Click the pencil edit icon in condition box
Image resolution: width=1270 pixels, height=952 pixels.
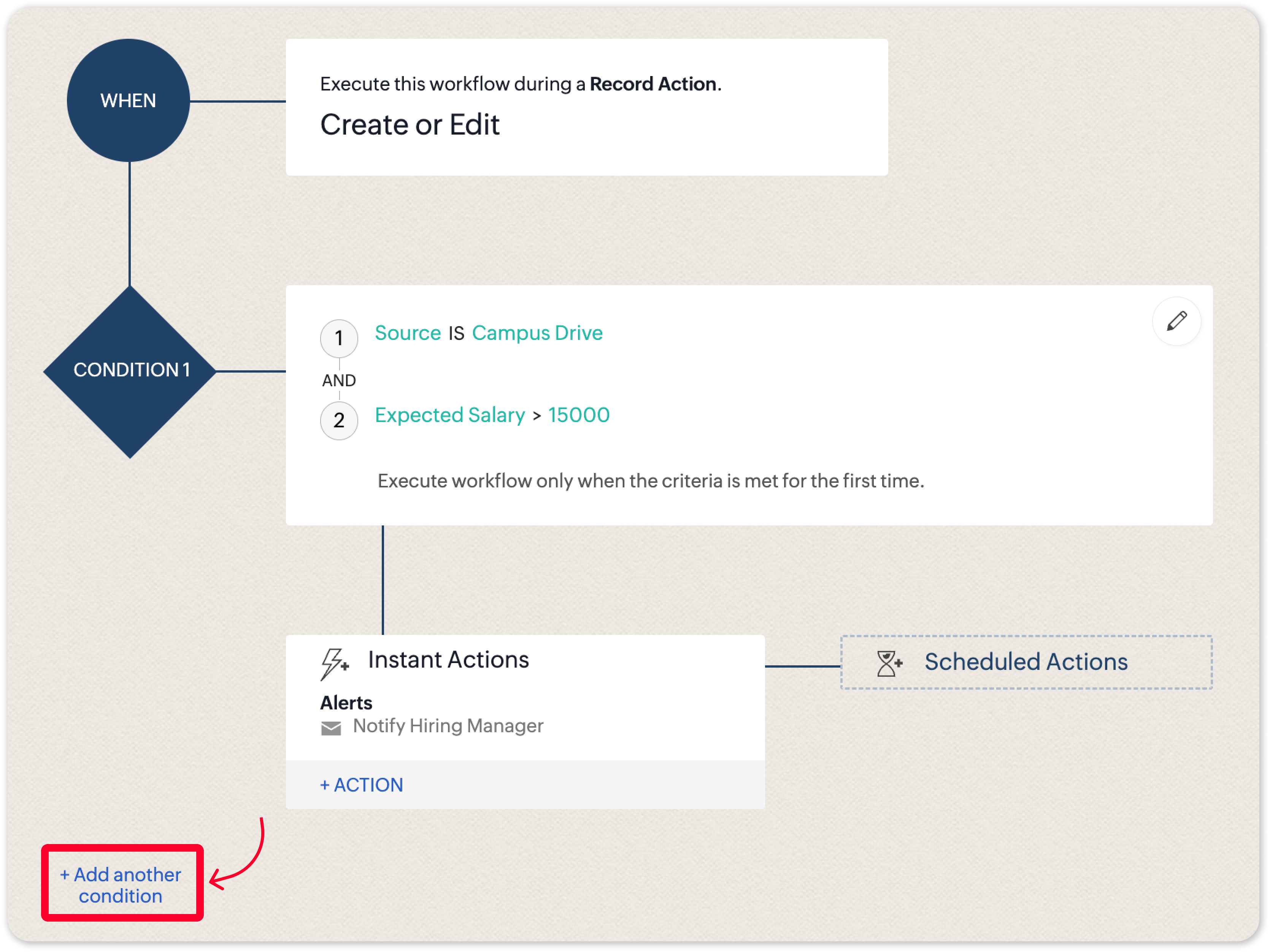tap(1176, 321)
